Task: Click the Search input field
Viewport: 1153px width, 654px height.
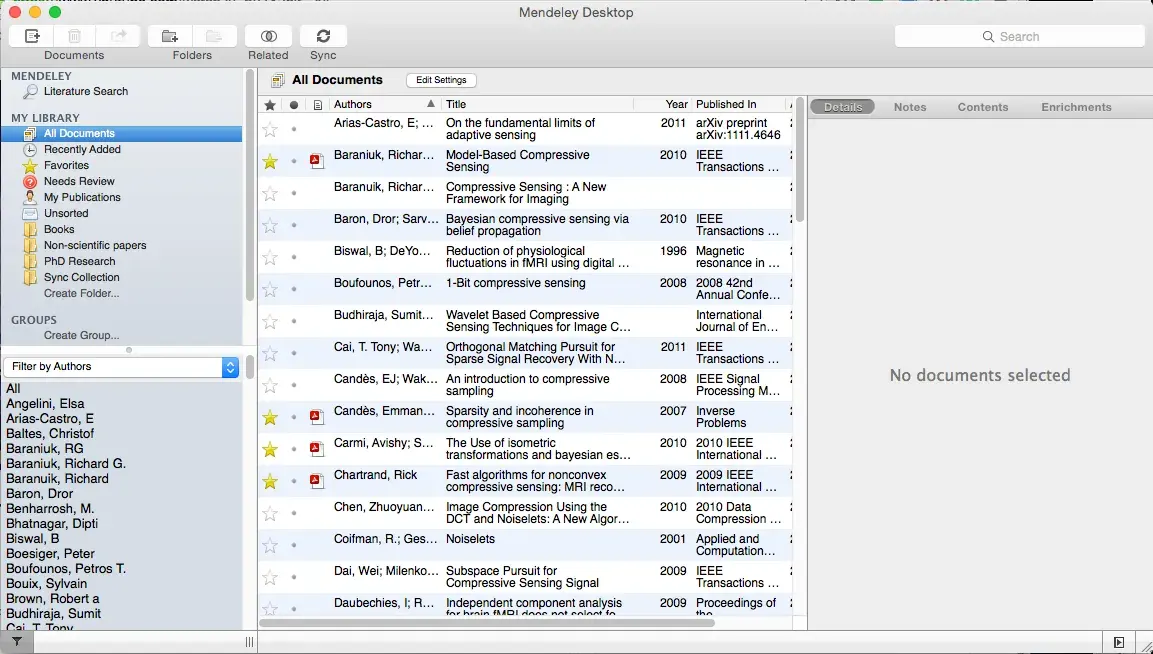Action: pyautogui.click(x=1019, y=36)
